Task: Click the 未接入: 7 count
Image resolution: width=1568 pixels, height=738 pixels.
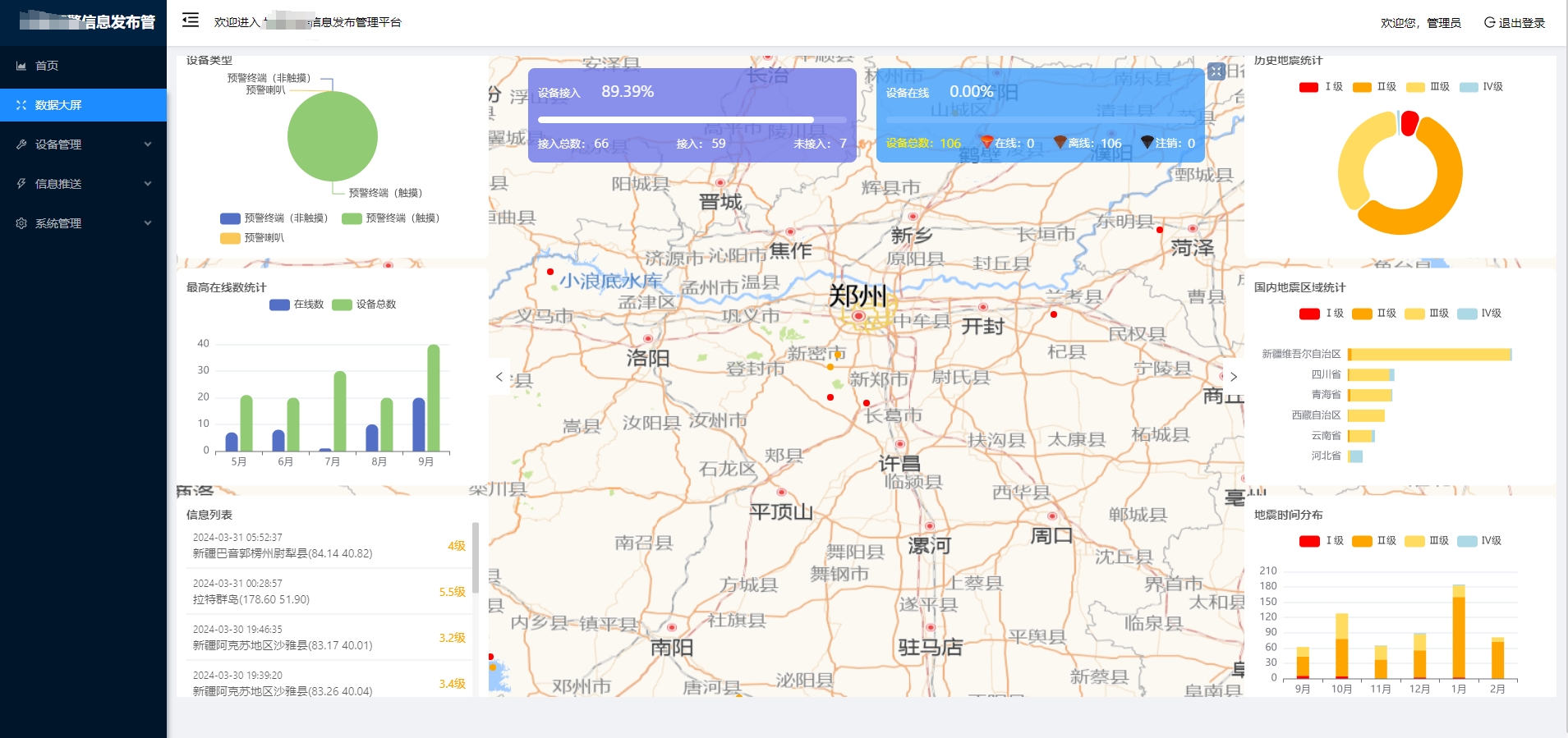Action: click(820, 144)
